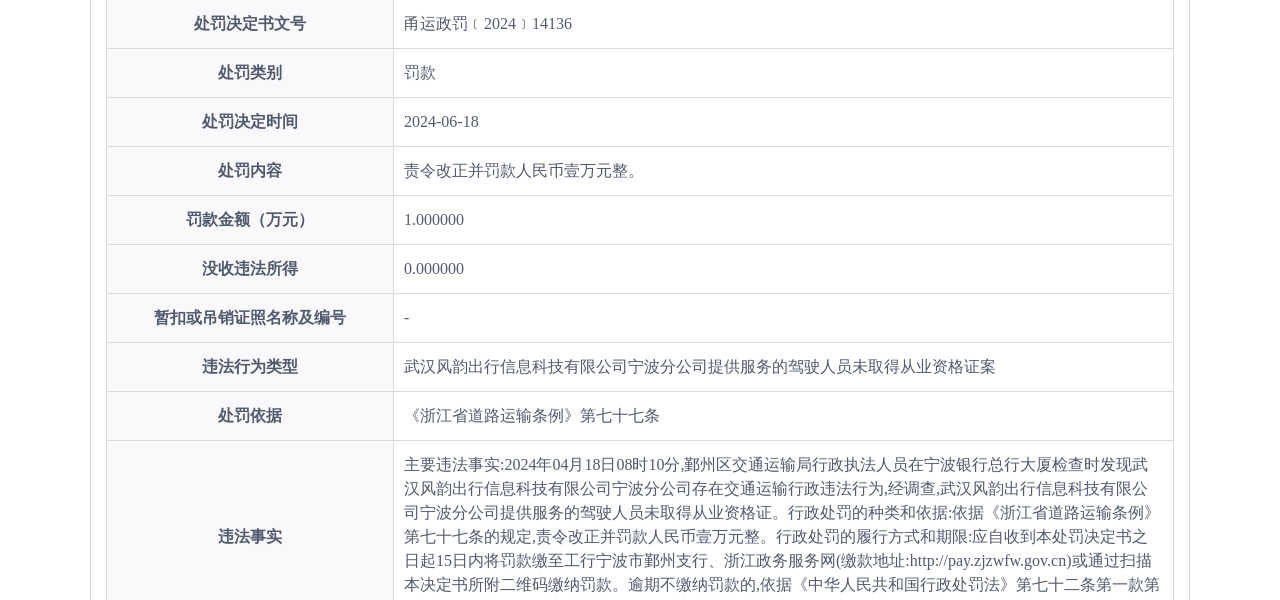Click the 处罚内容 label

[250, 171]
